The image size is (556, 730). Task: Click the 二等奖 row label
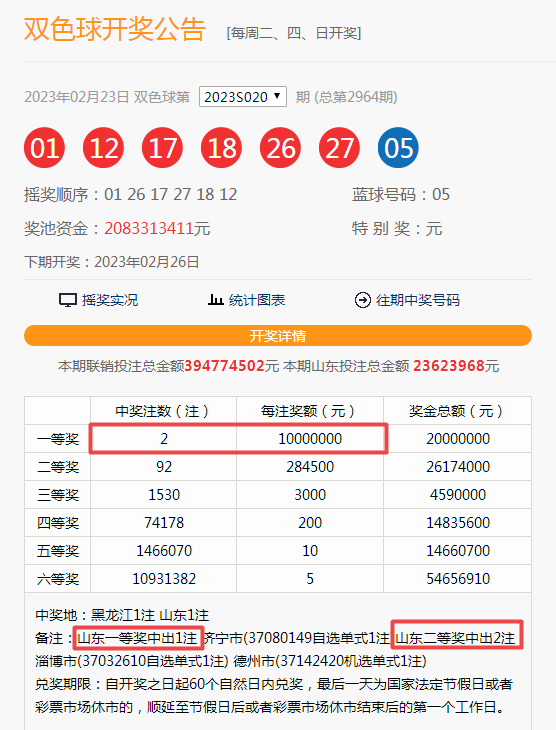[x=58, y=467]
